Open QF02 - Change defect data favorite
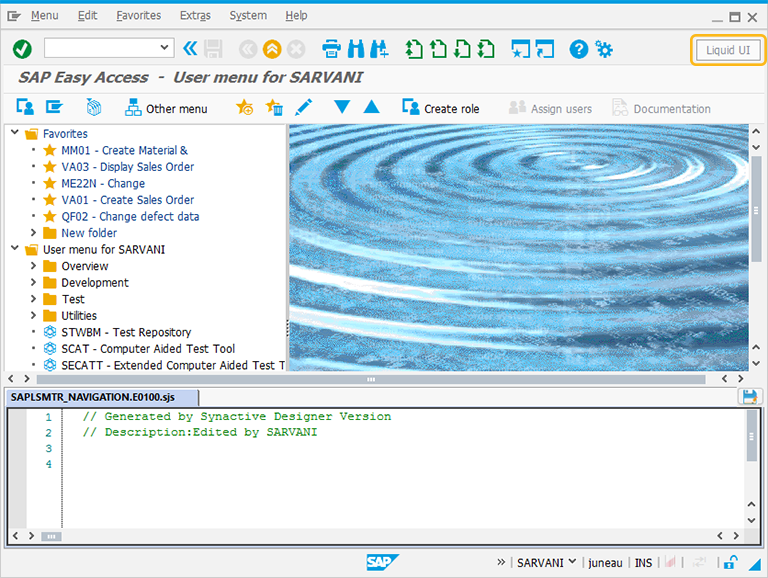Image resolution: width=768 pixels, height=578 pixels. pyautogui.click(x=130, y=217)
